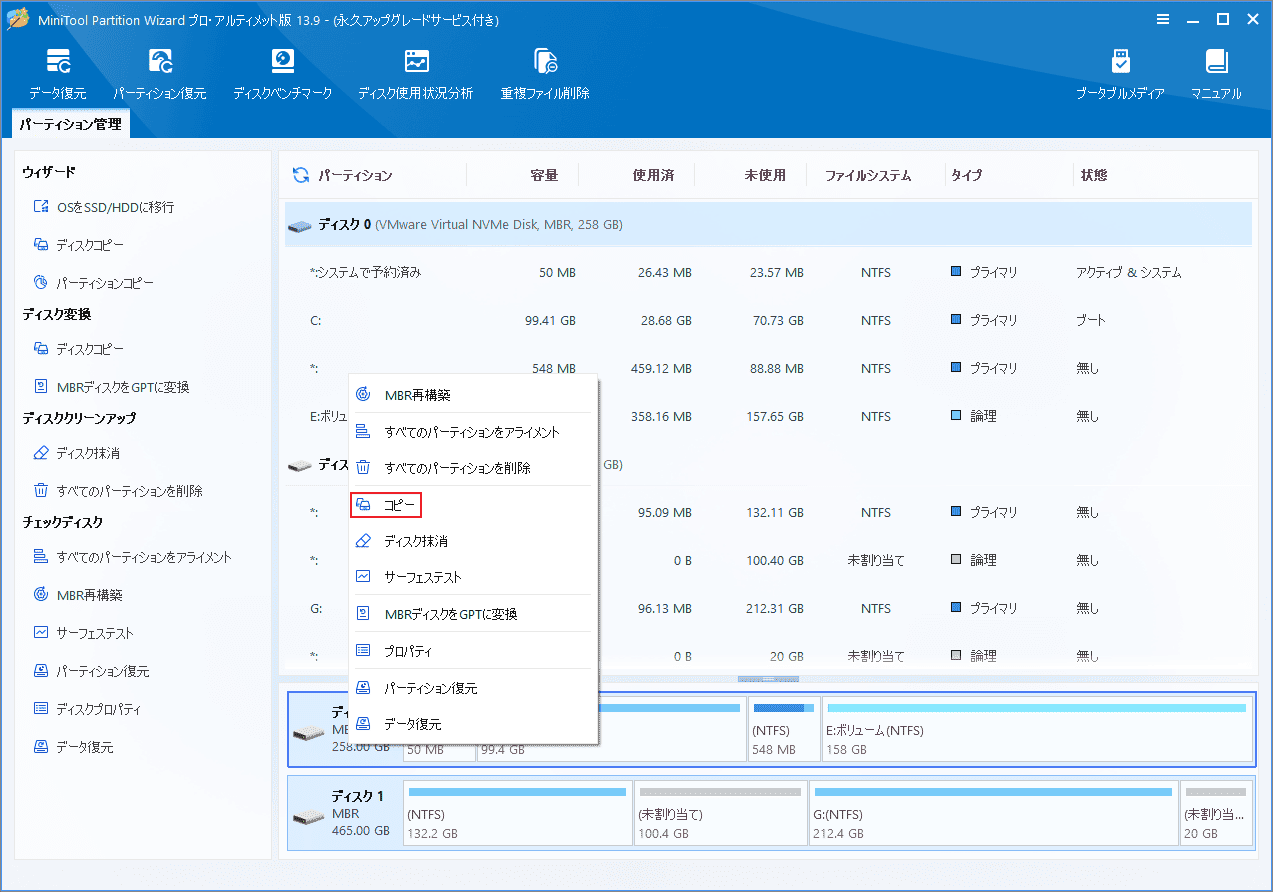This screenshot has height=892, width=1273.
Task: Select the 100.4 GB 未割り当て block on Disk 1
Action: [x=720, y=815]
